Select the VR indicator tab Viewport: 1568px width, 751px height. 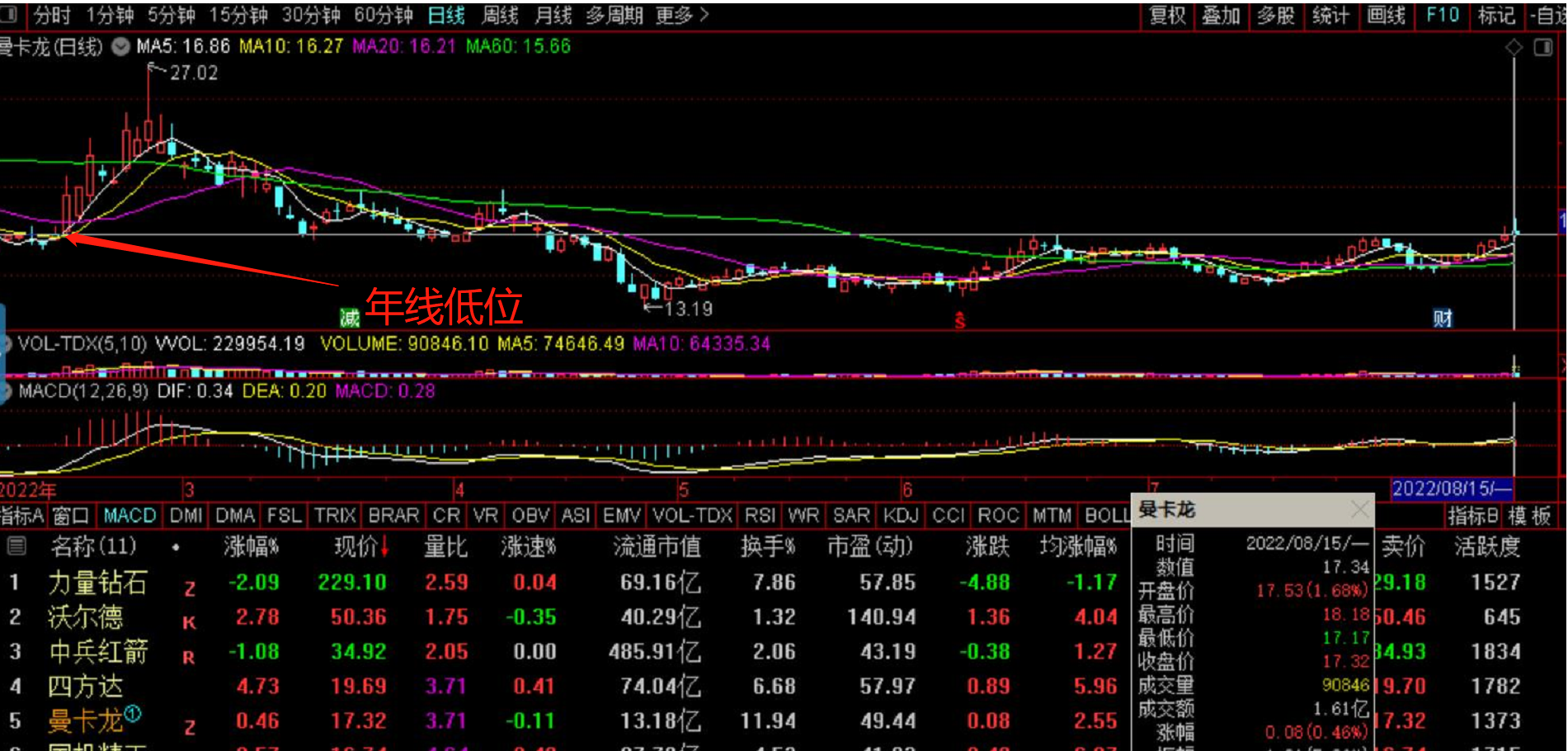coord(485,516)
